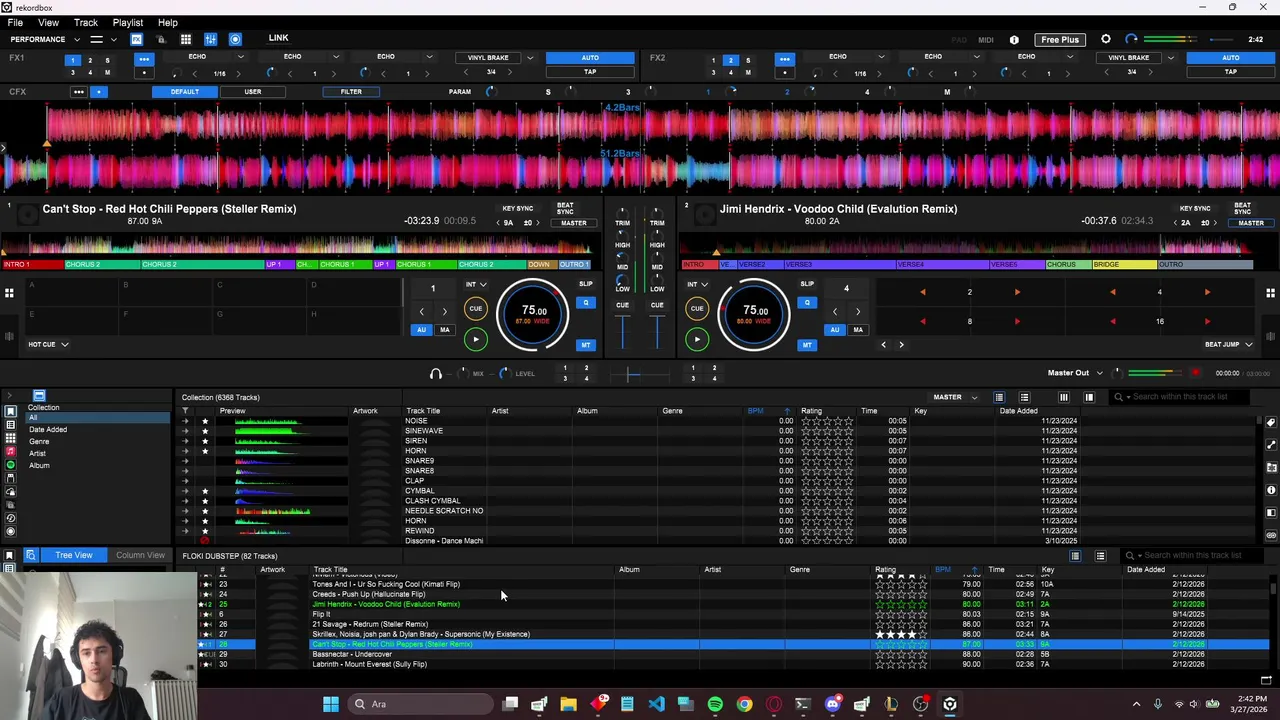The height and width of the screenshot is (720, 1280).
Task: Hit the CUE button on deck 1
Action: coord(475,308)
